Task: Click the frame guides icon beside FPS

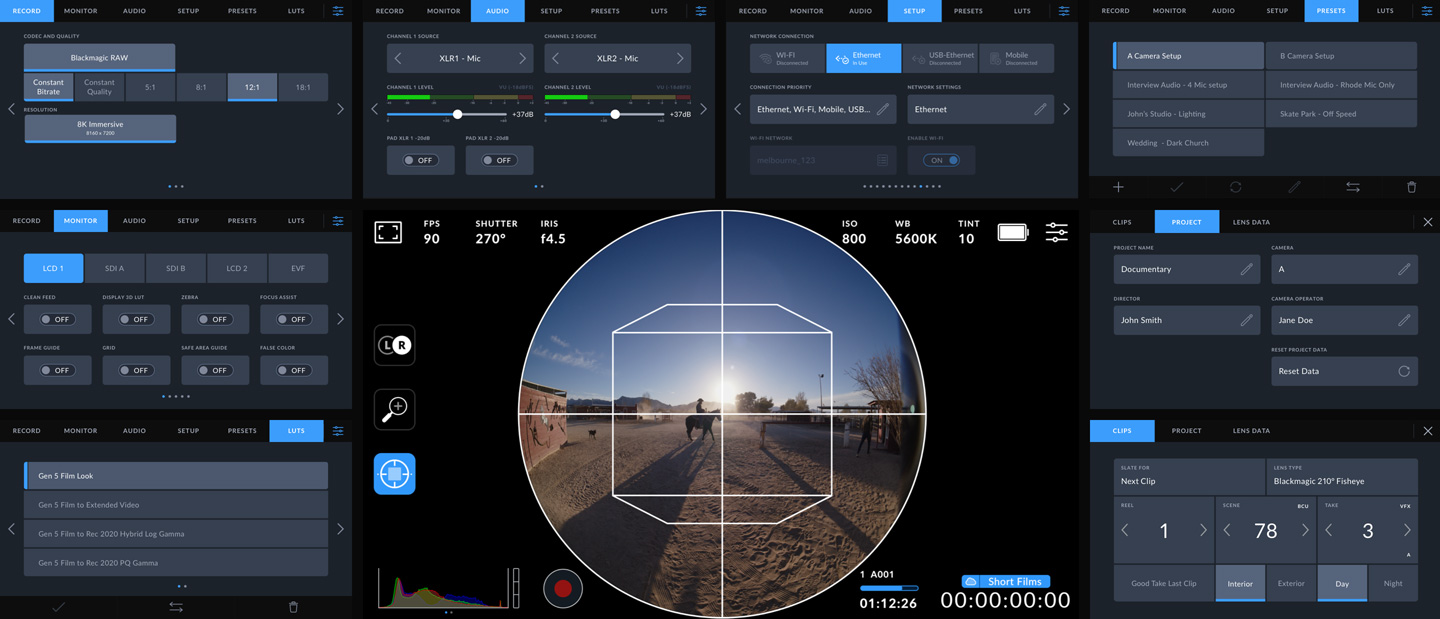Action: (x=388, y=233)
